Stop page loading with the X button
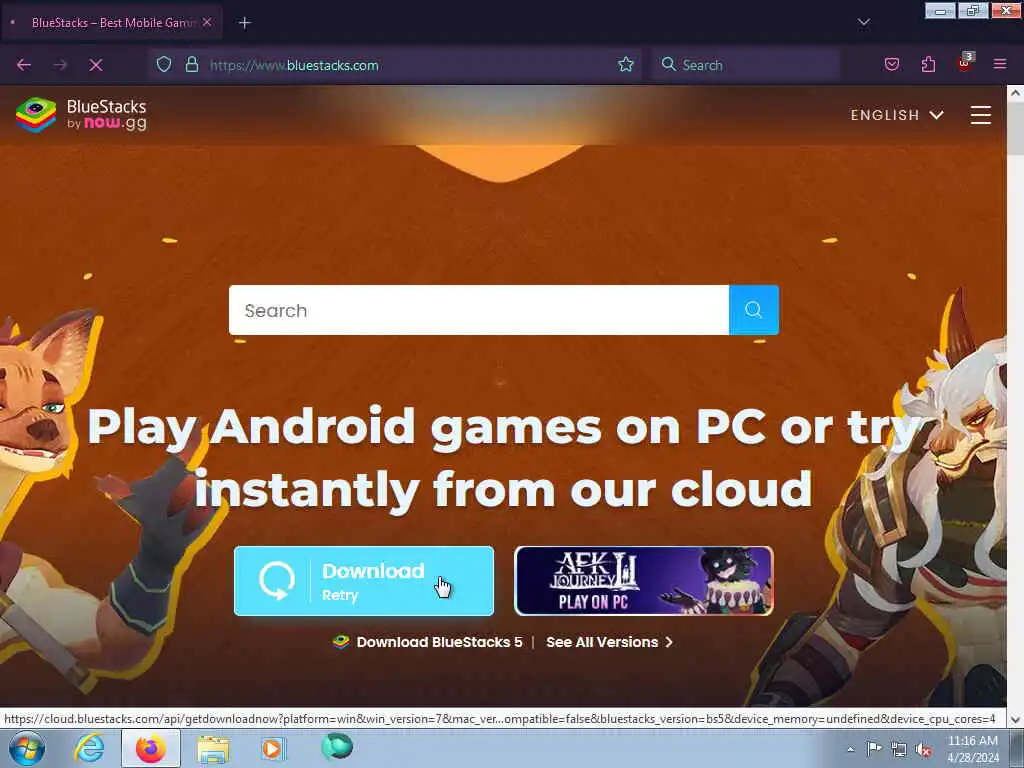Screen dimensions: 1024x768 pos(96,65)
